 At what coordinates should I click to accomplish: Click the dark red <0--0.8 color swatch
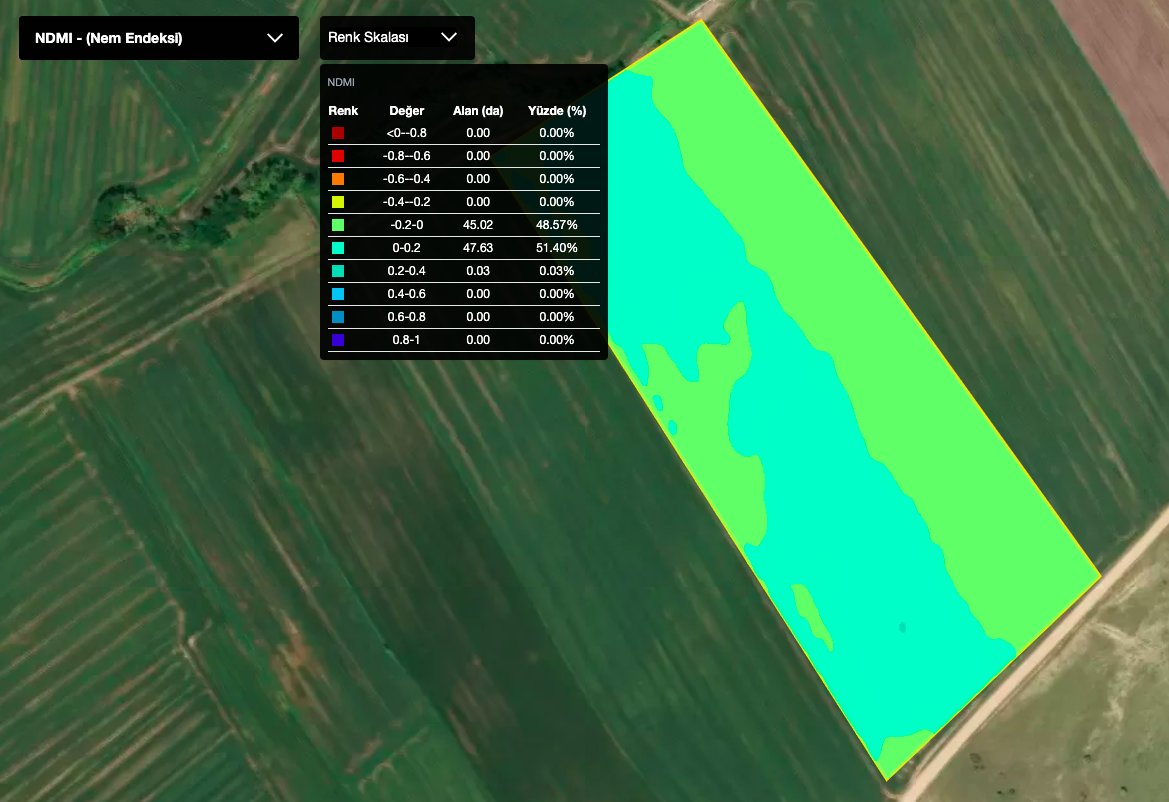coord(338,133)
